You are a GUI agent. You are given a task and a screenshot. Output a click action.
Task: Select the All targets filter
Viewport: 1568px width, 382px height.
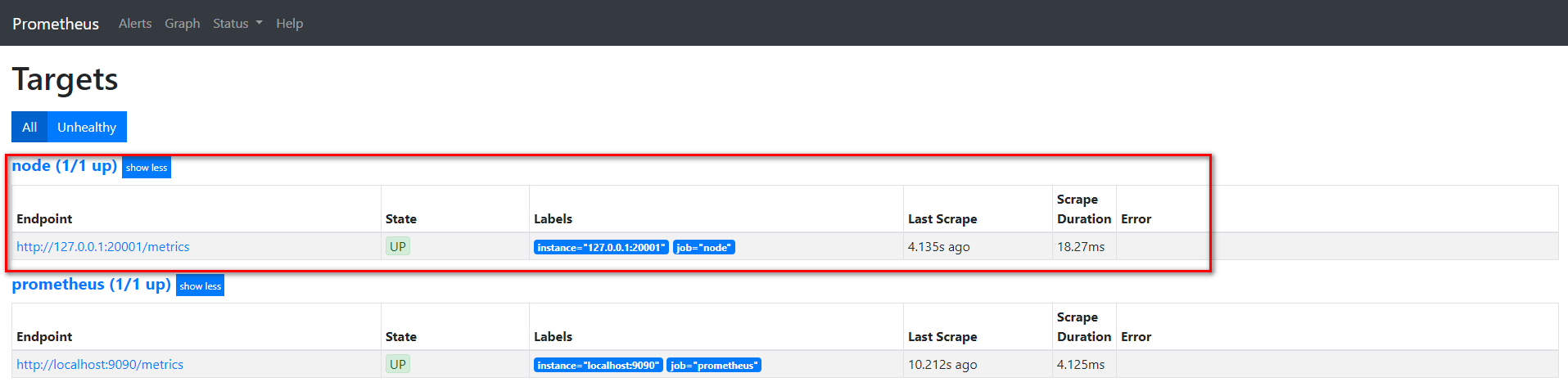click(x=29, y=127)
